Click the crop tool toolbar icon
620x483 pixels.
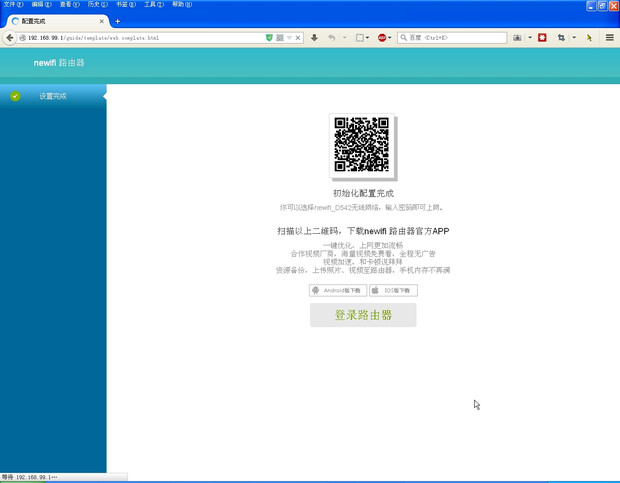[561, 38]
